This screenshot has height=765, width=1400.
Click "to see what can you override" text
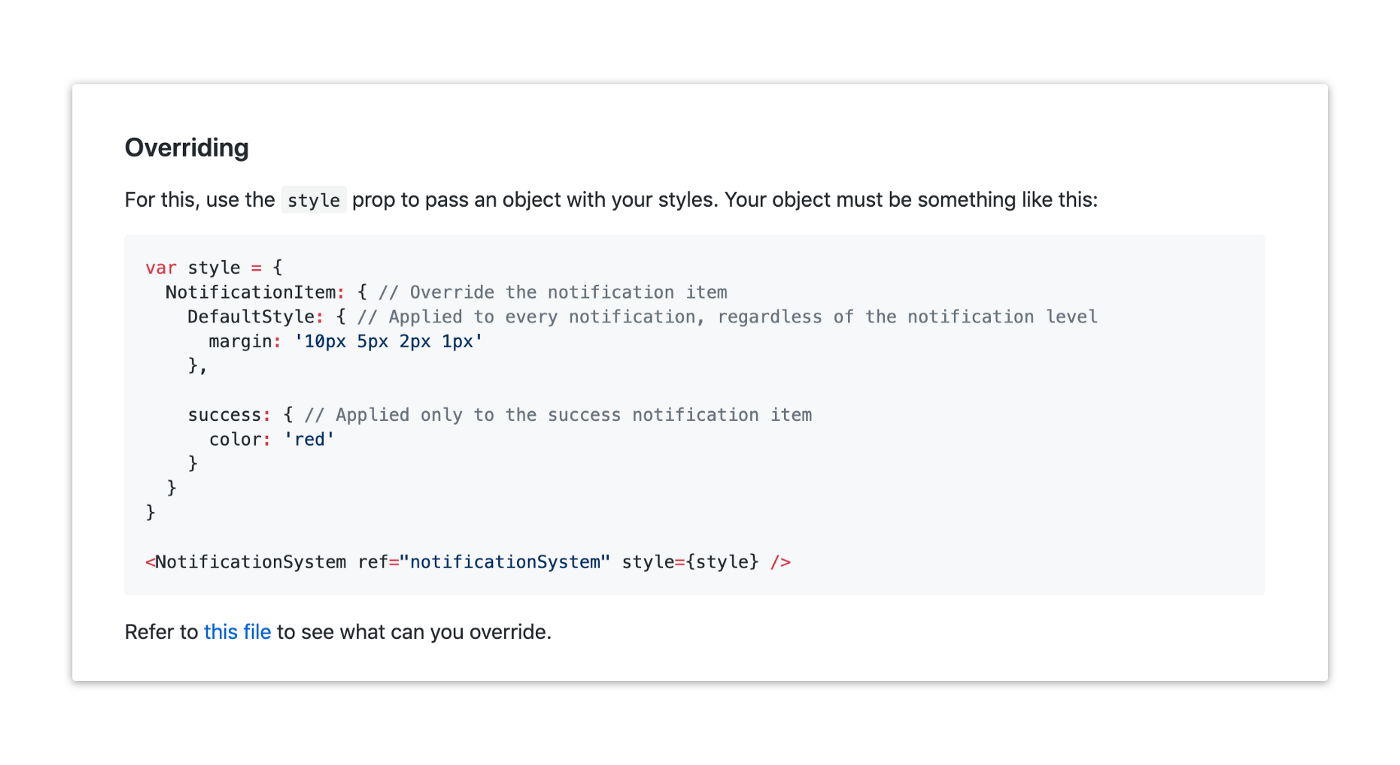[x=414, y=632]
